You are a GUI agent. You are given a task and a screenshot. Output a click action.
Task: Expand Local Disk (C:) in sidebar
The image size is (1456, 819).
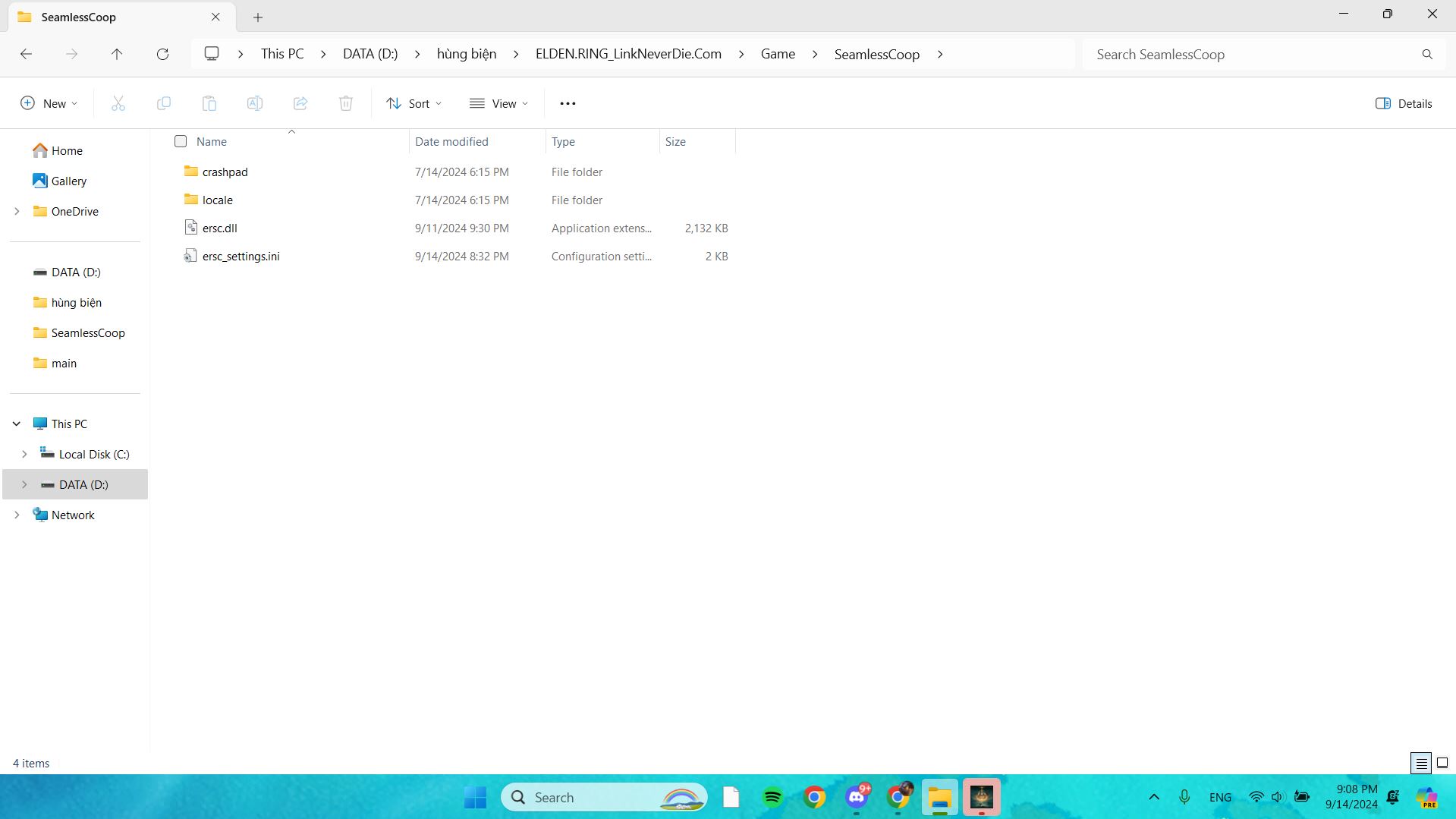coord(24,454)
